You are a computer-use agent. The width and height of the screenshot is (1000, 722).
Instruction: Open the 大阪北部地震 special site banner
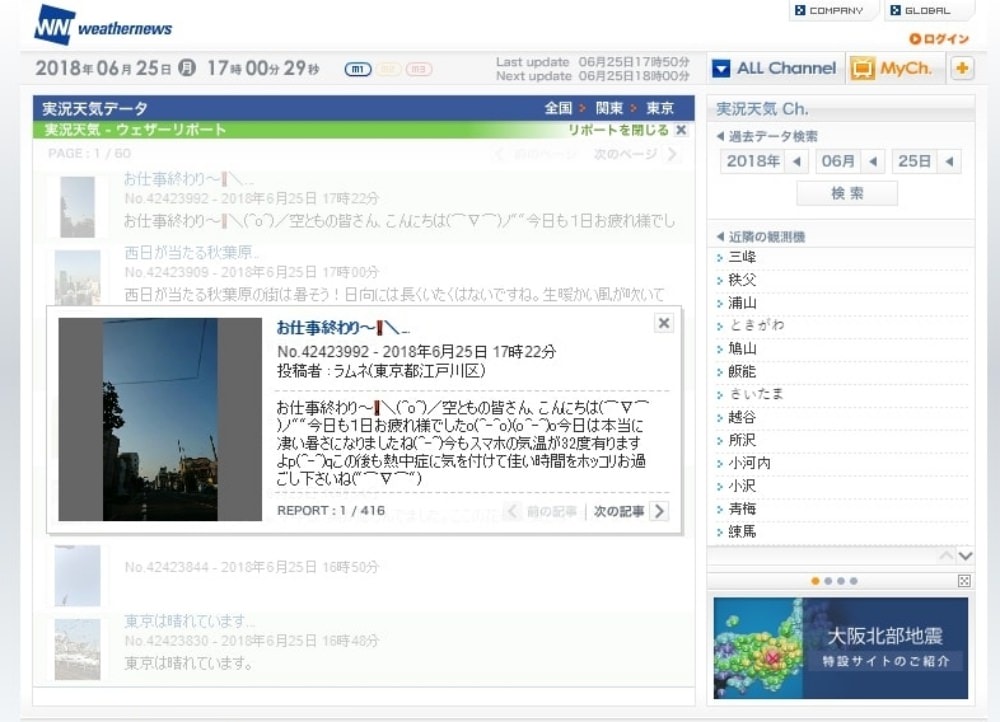840,647
